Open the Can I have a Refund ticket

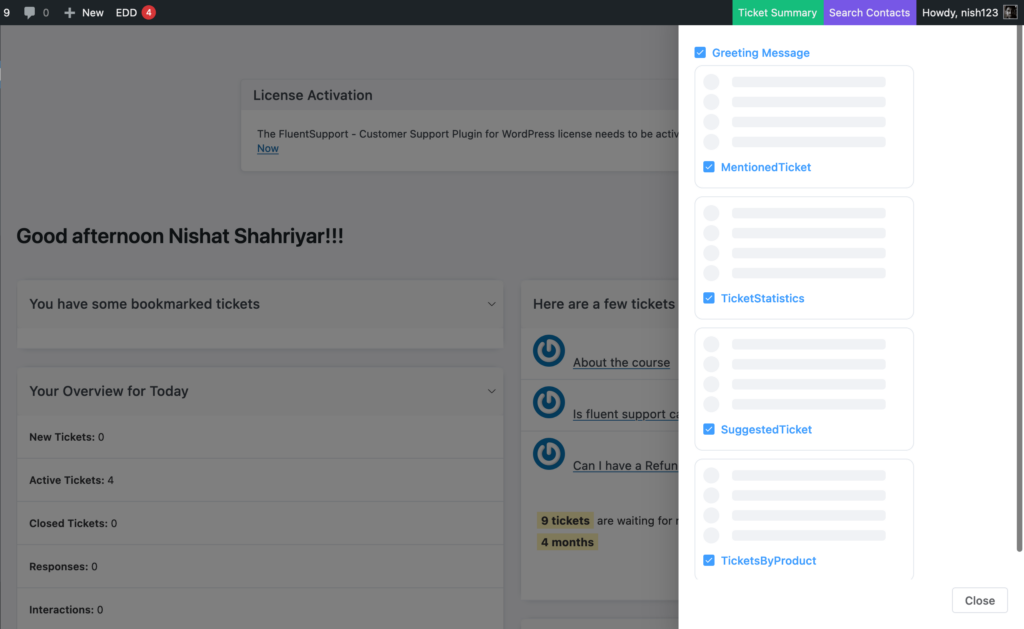coord(626,466)
